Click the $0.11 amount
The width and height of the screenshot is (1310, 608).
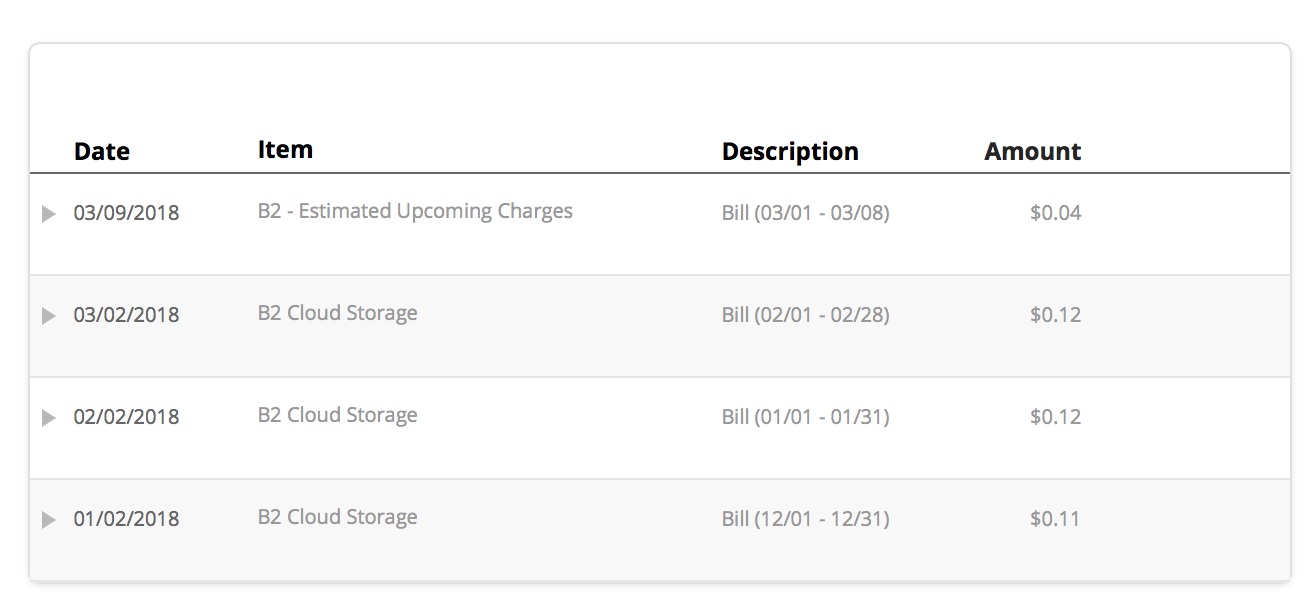tap(1055, 519)
